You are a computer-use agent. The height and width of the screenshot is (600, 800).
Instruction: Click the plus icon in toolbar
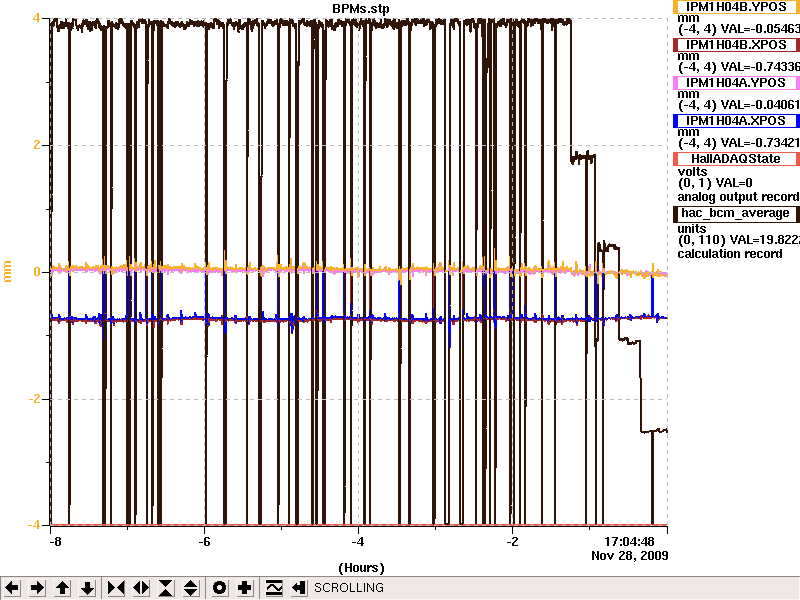point(244,588)
